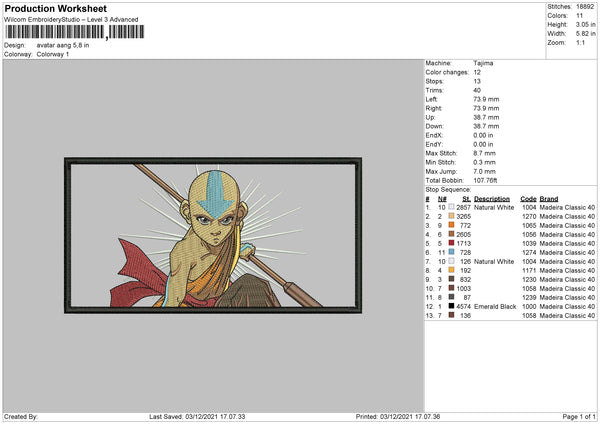
Task: Click the Wilcom EmbroideryStudio – Level 3 Advanced line
Action: (71, 20)
